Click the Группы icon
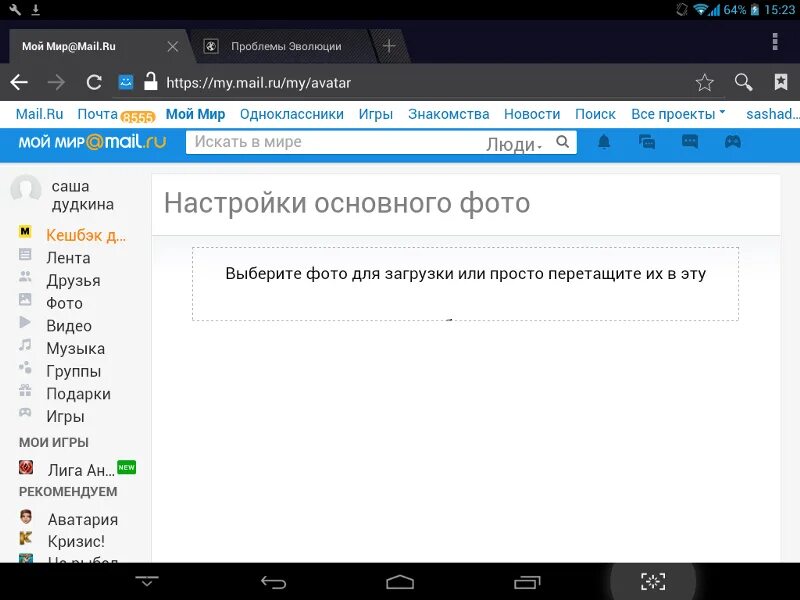This screenshot has height=600, width=800. tap(25, 367)
